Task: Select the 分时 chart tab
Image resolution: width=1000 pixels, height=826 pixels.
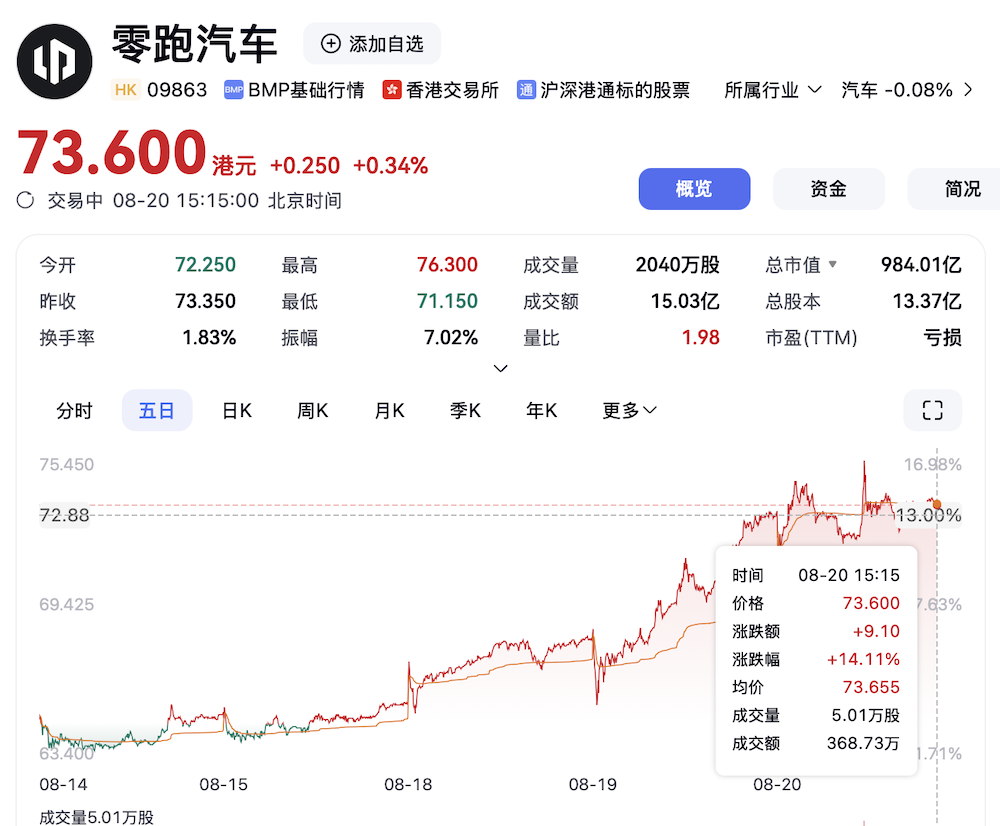Action: click(74, 410)
